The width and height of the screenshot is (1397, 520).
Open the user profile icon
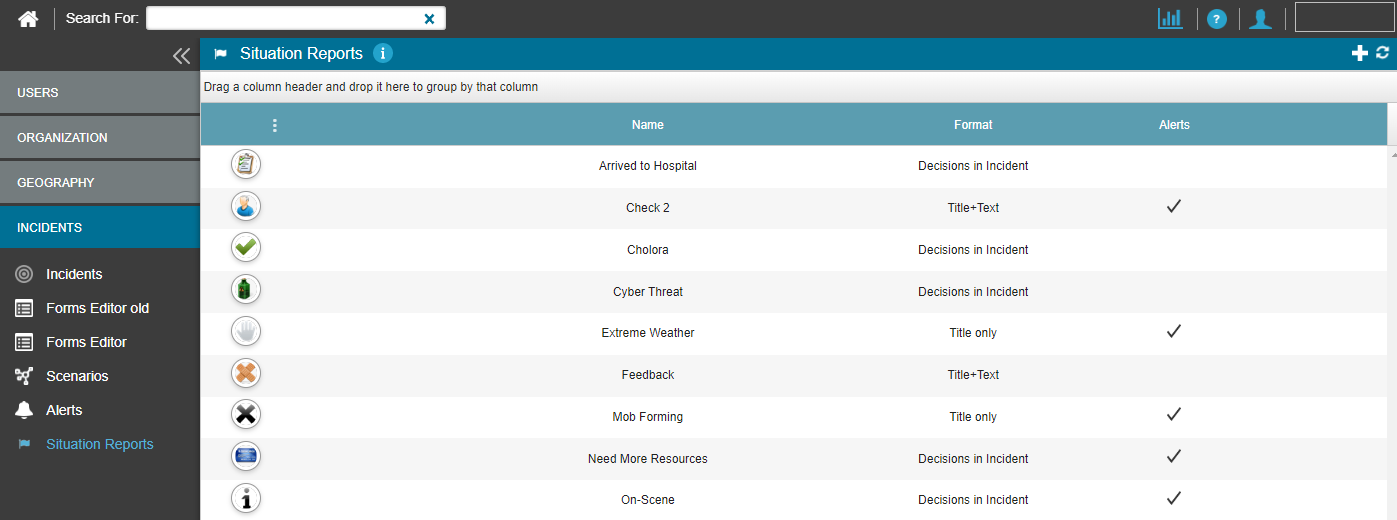click(1260, 18)
